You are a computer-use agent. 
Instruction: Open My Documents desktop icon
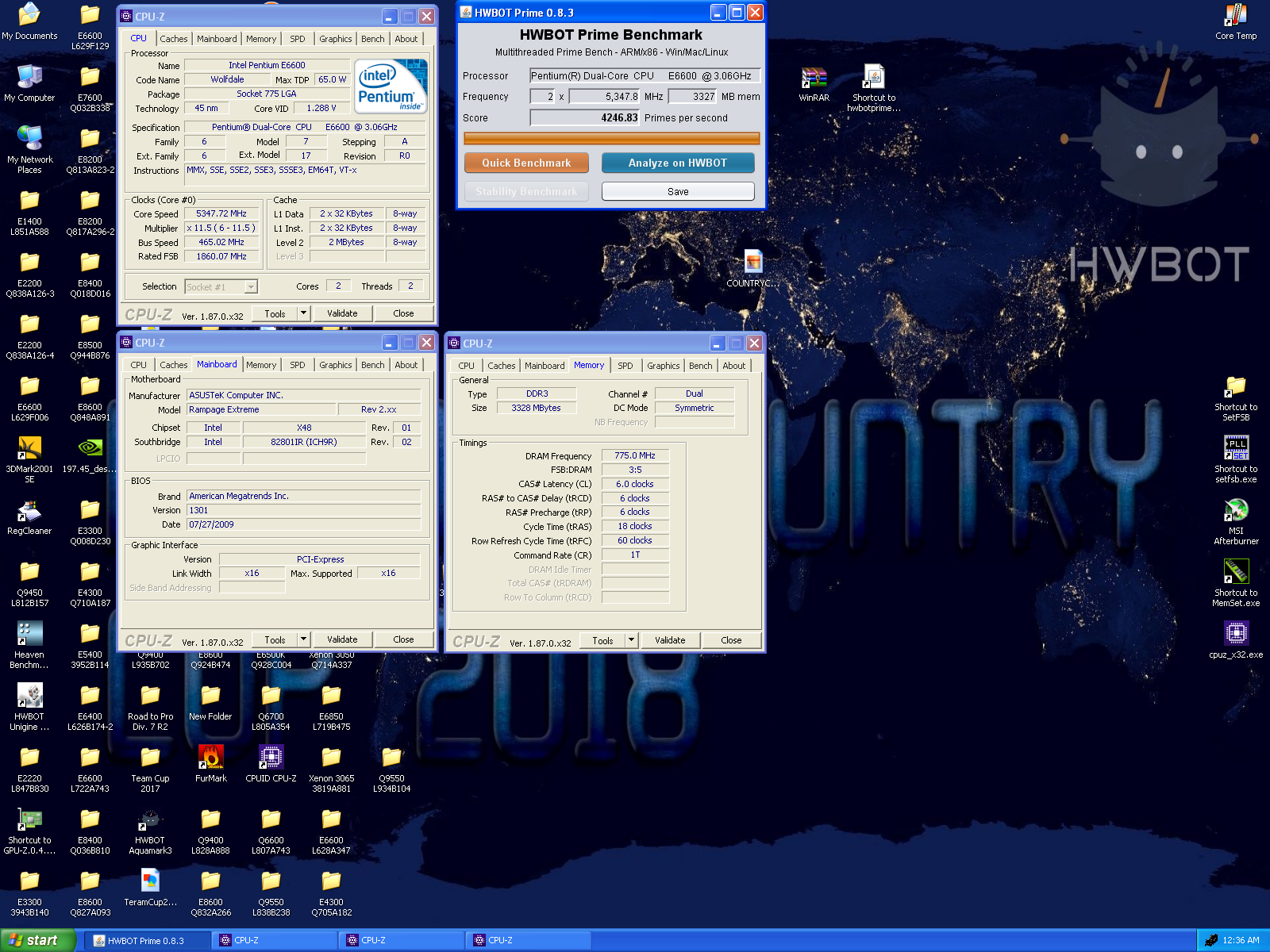(x=29, y=16)
